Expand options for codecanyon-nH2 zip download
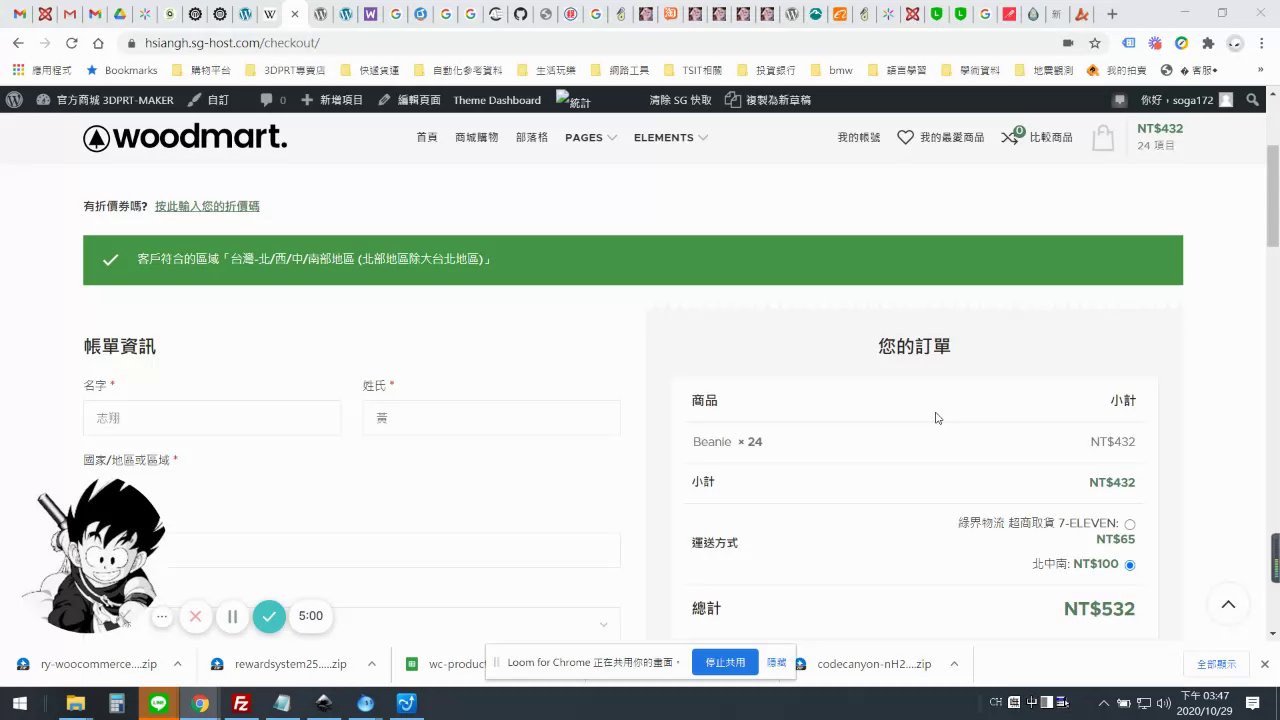 (954, 664)
